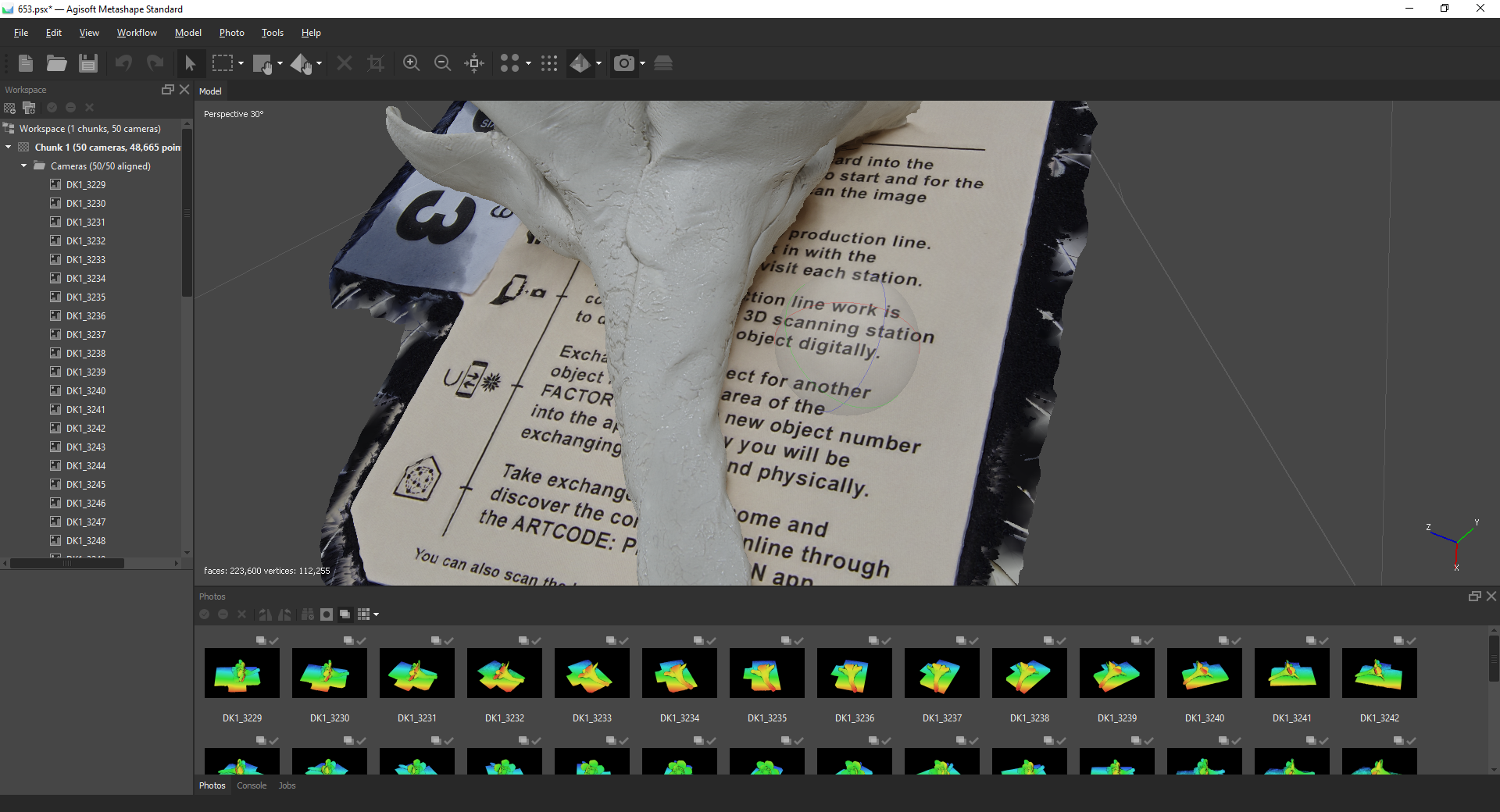This screenshot has width=1500, height=812.
Task: Open the Workflow menu
Action: [137, 33]
